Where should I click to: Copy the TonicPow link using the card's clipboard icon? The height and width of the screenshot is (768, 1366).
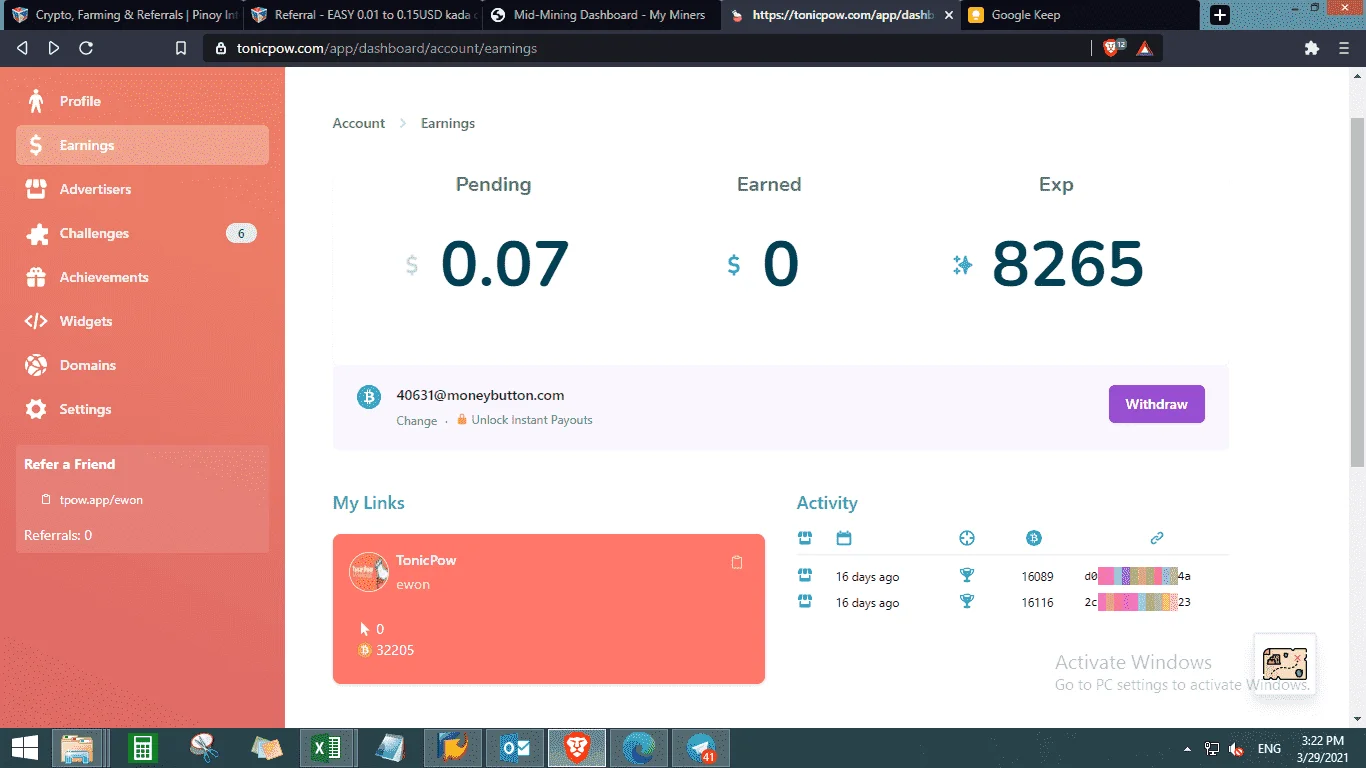[x=737, y=562]
